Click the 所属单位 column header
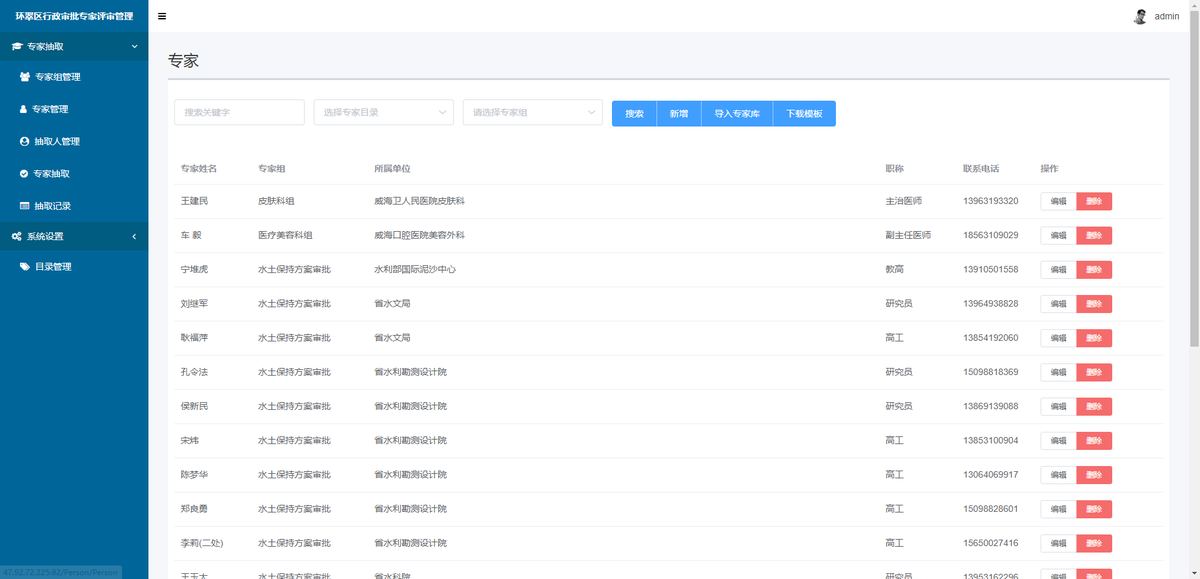1200x579 pixels. click(392, 168)
